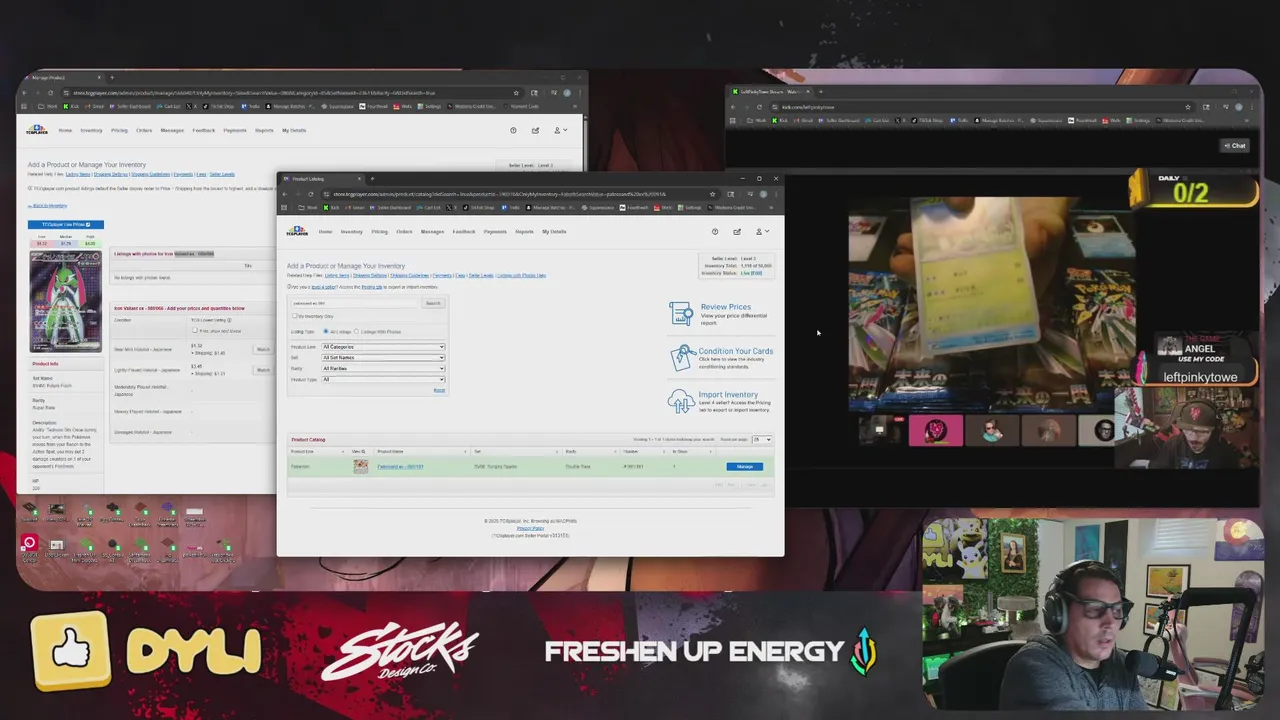The width and height of the screenshot is (1280, 720).
Task: Open the Kick bookmark in the stream window's bookmarks bar
Action: tap(781, 120)
